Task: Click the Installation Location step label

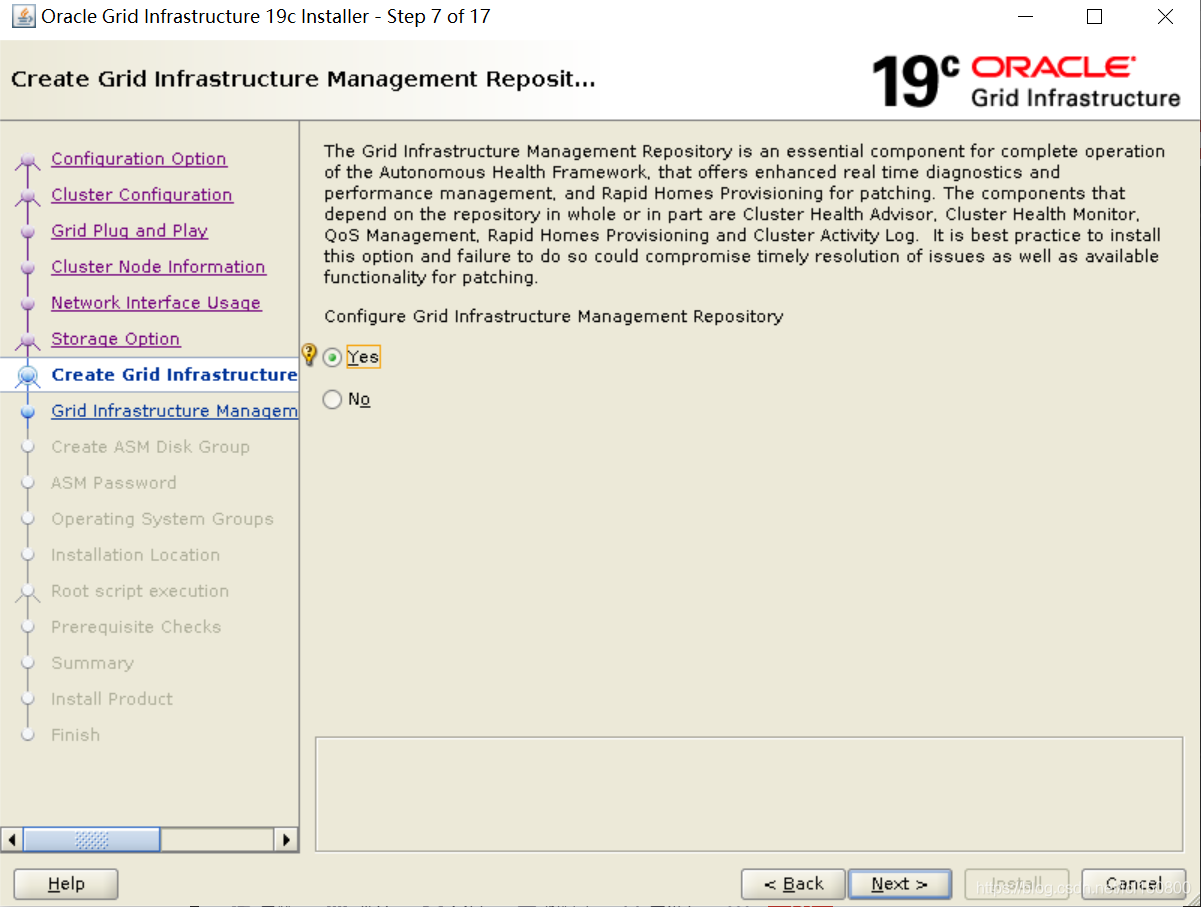Action: coord(136,555)
